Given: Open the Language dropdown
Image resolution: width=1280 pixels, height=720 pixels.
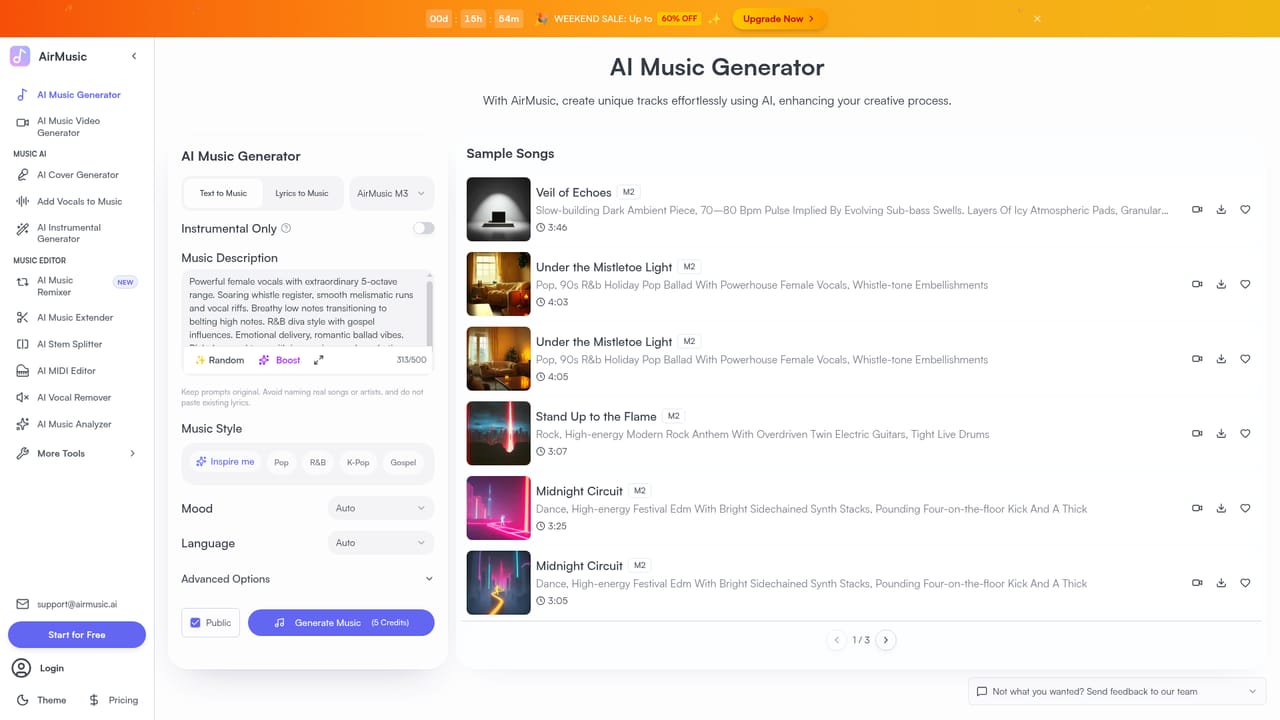Looking at the screenshot, I should 381,543.
